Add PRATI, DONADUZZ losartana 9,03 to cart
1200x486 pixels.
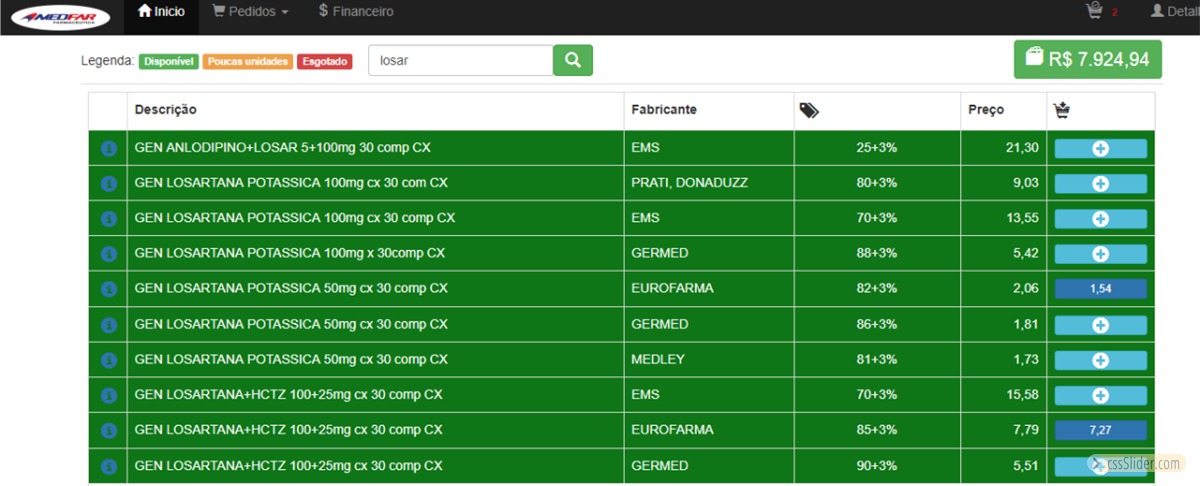point(1100,184)
